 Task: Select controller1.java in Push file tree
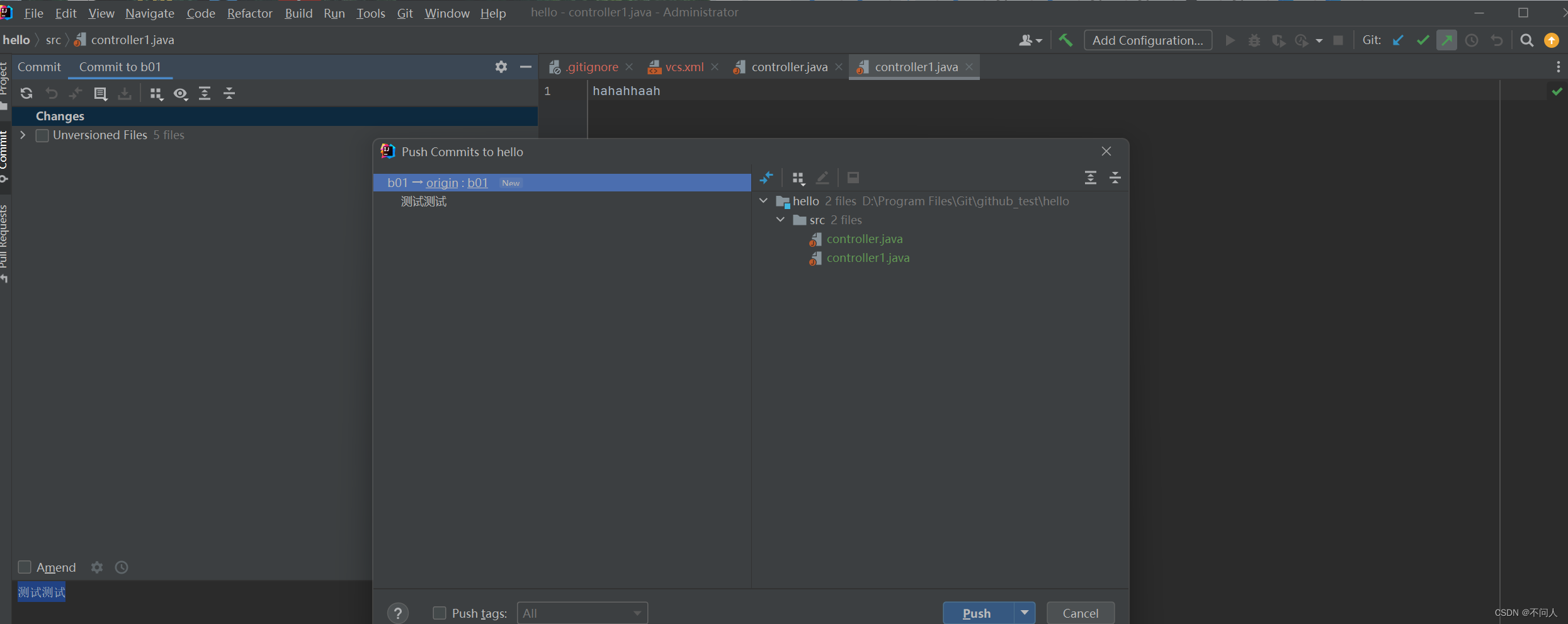(868, 258)
